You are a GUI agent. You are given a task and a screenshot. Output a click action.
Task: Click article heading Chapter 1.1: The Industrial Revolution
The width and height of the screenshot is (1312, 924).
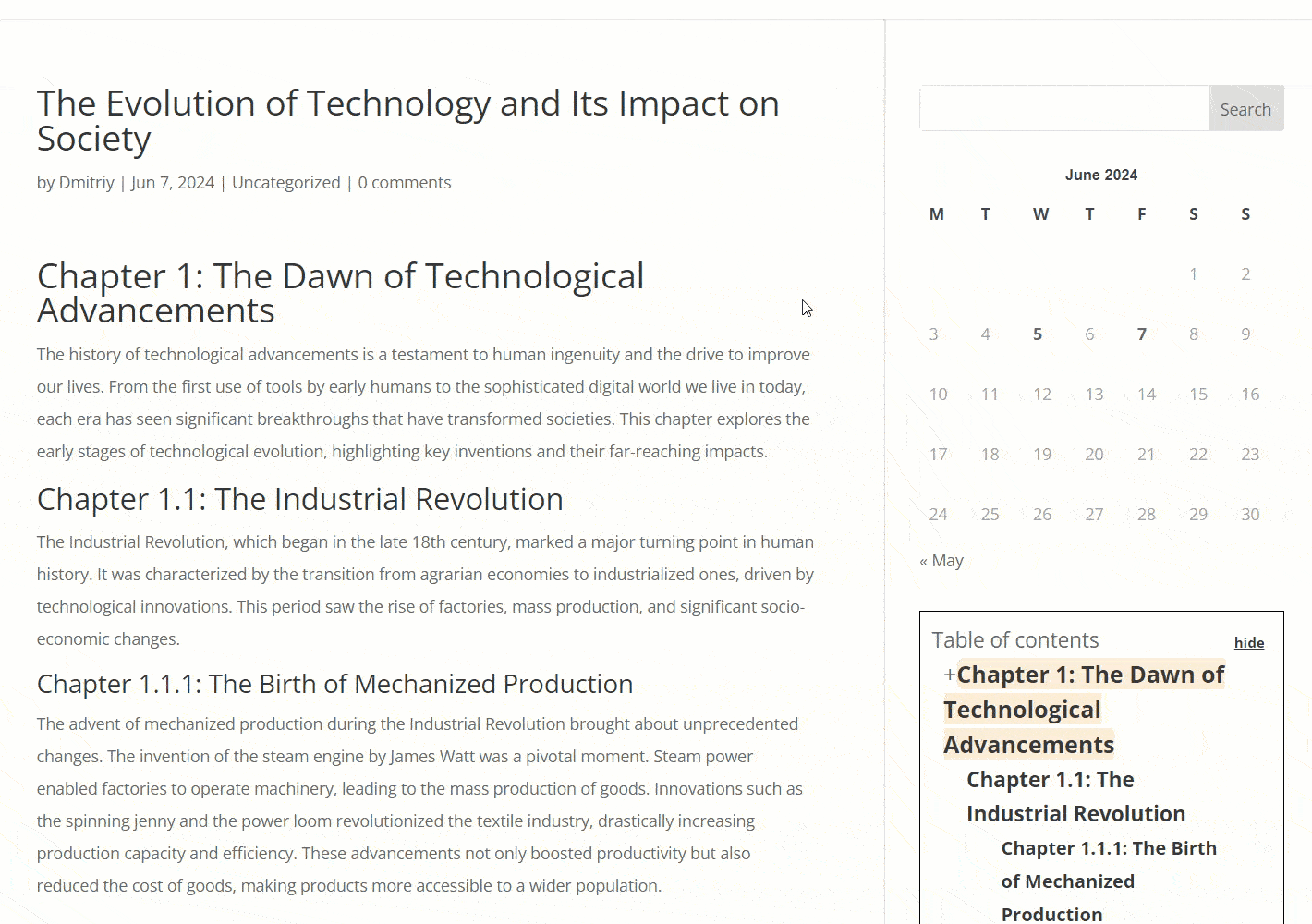click(x=299, y=499)
